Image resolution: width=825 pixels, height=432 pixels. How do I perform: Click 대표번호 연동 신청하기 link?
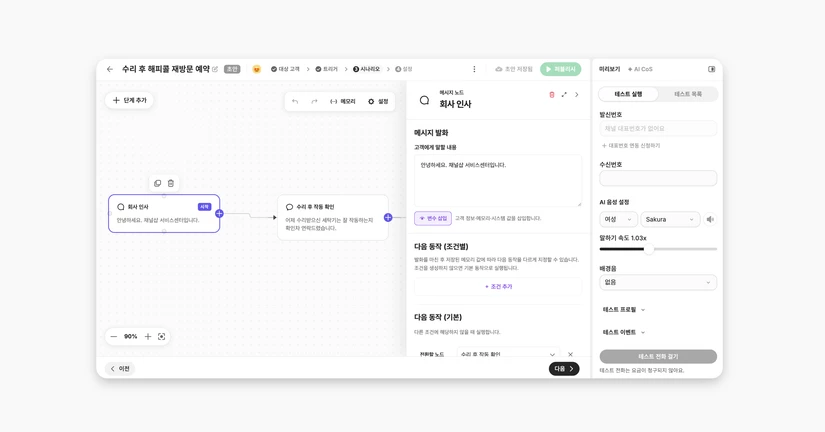[x=631, y=146]
